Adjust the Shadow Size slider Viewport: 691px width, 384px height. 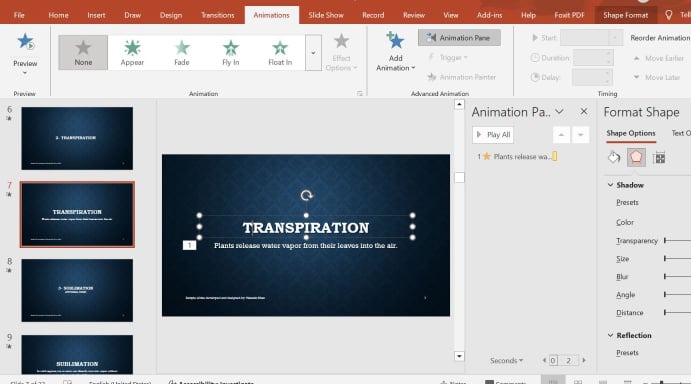(x=677, y=258)
